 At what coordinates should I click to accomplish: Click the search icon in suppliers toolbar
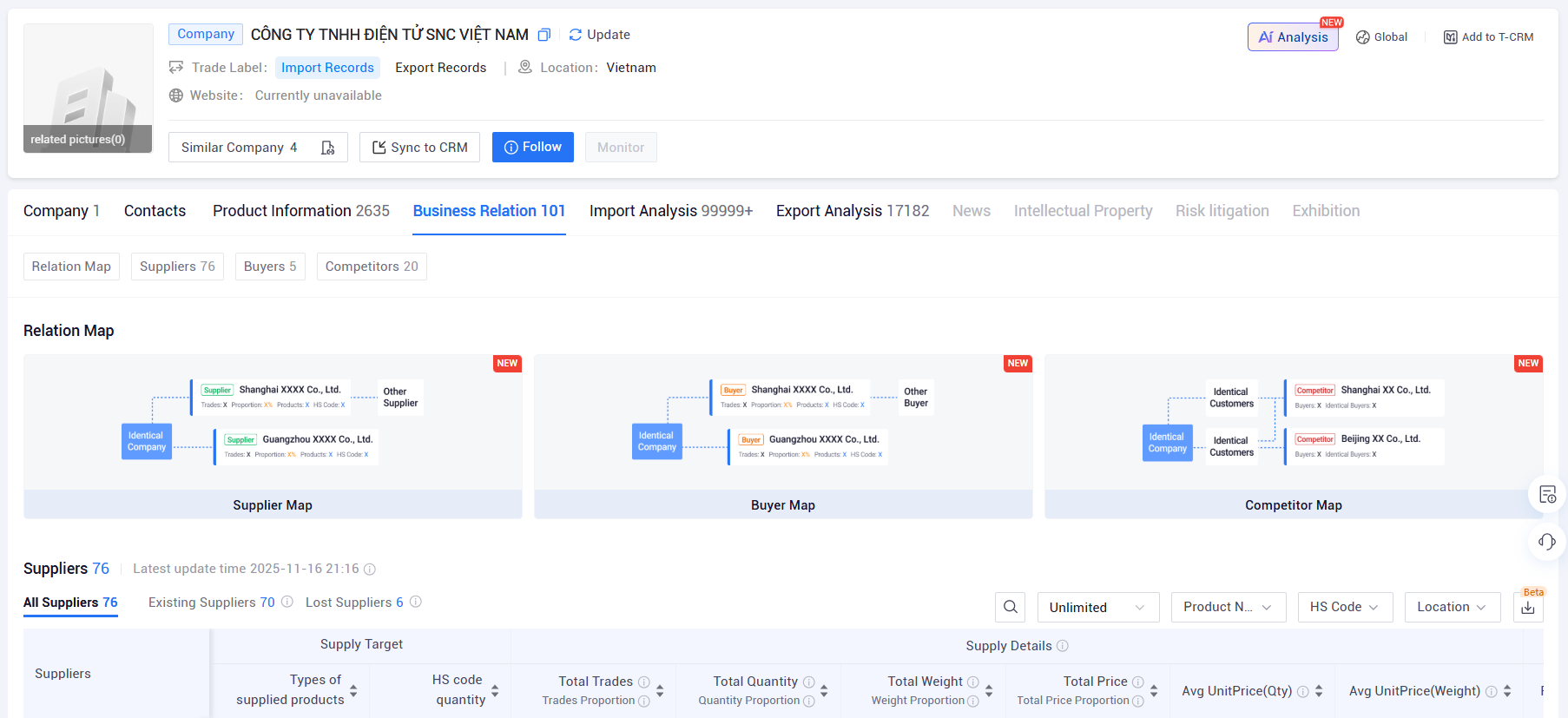[x=1011, y=607]
